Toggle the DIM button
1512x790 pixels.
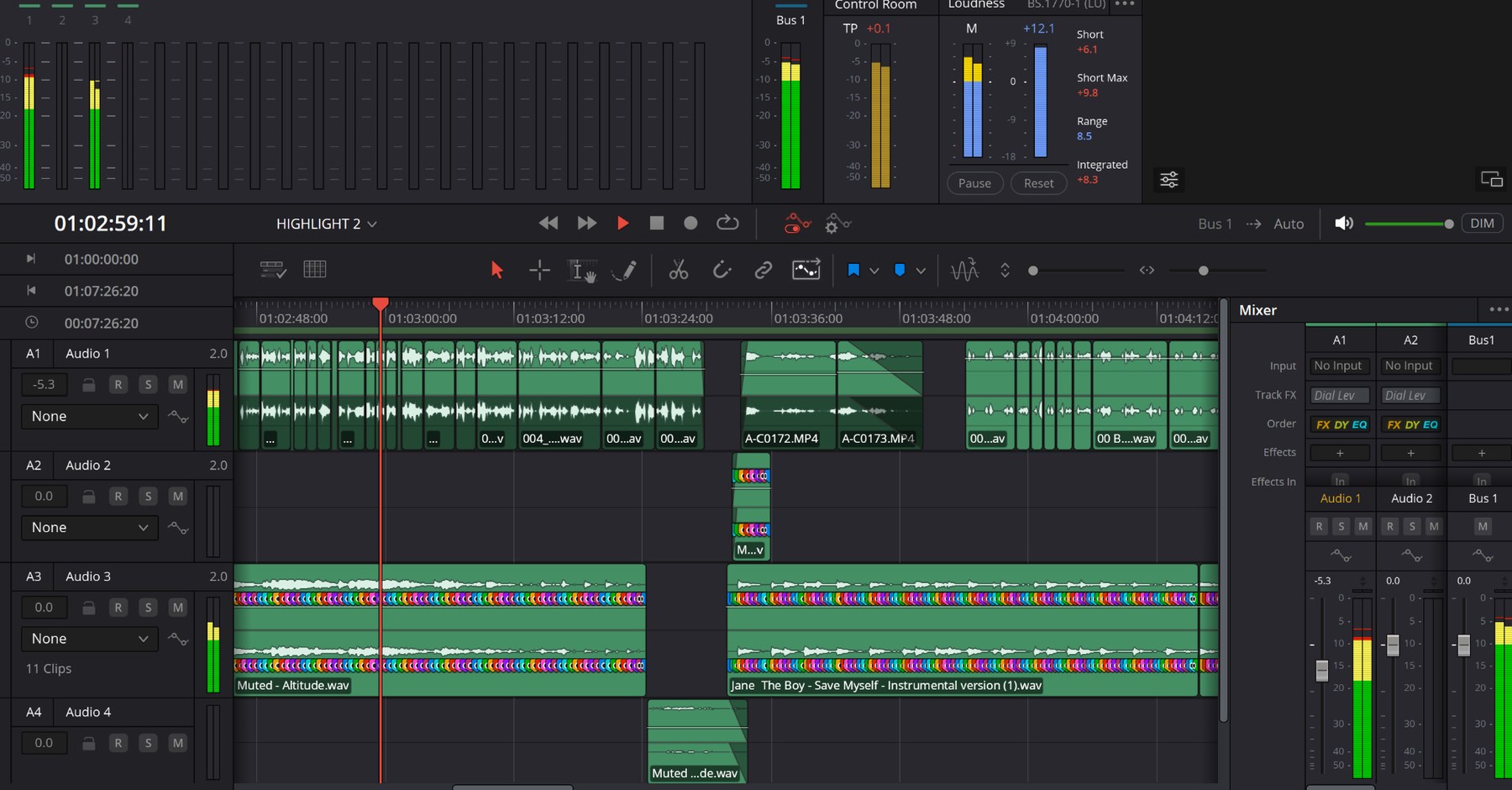[1482, 224]
